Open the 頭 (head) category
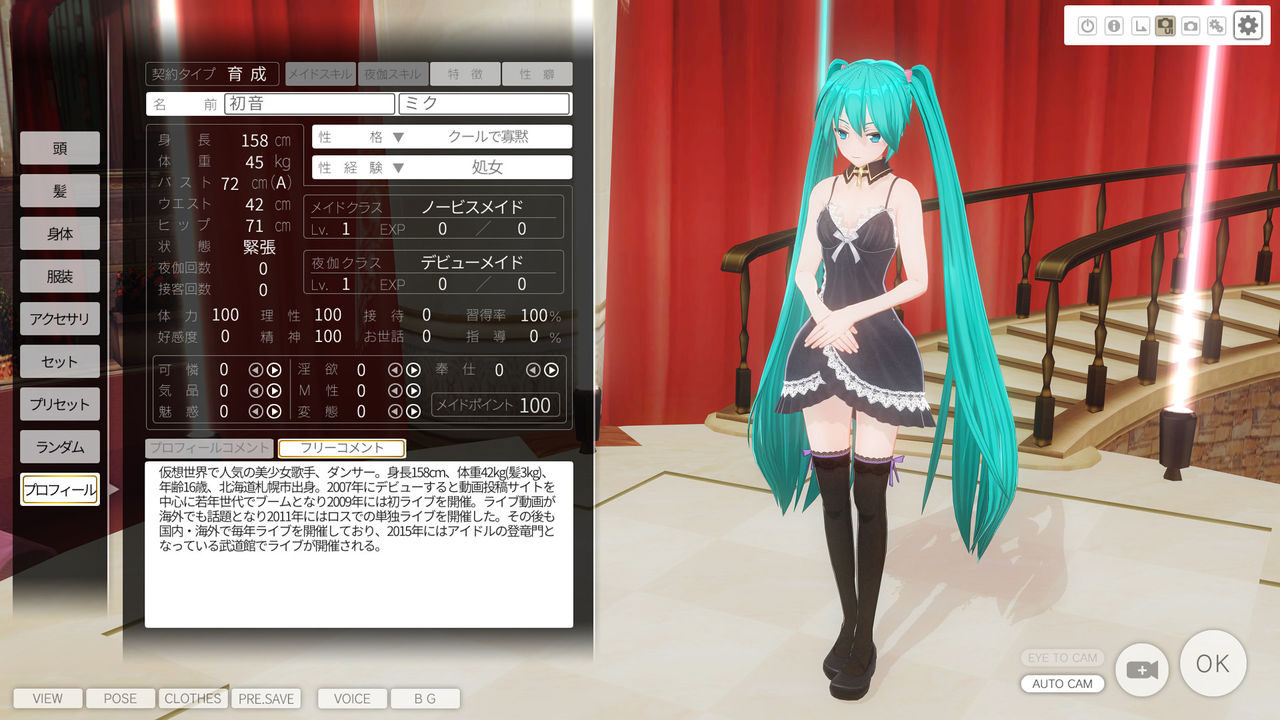This screenshot has width=1280, height=720. (x=60, y=148)
